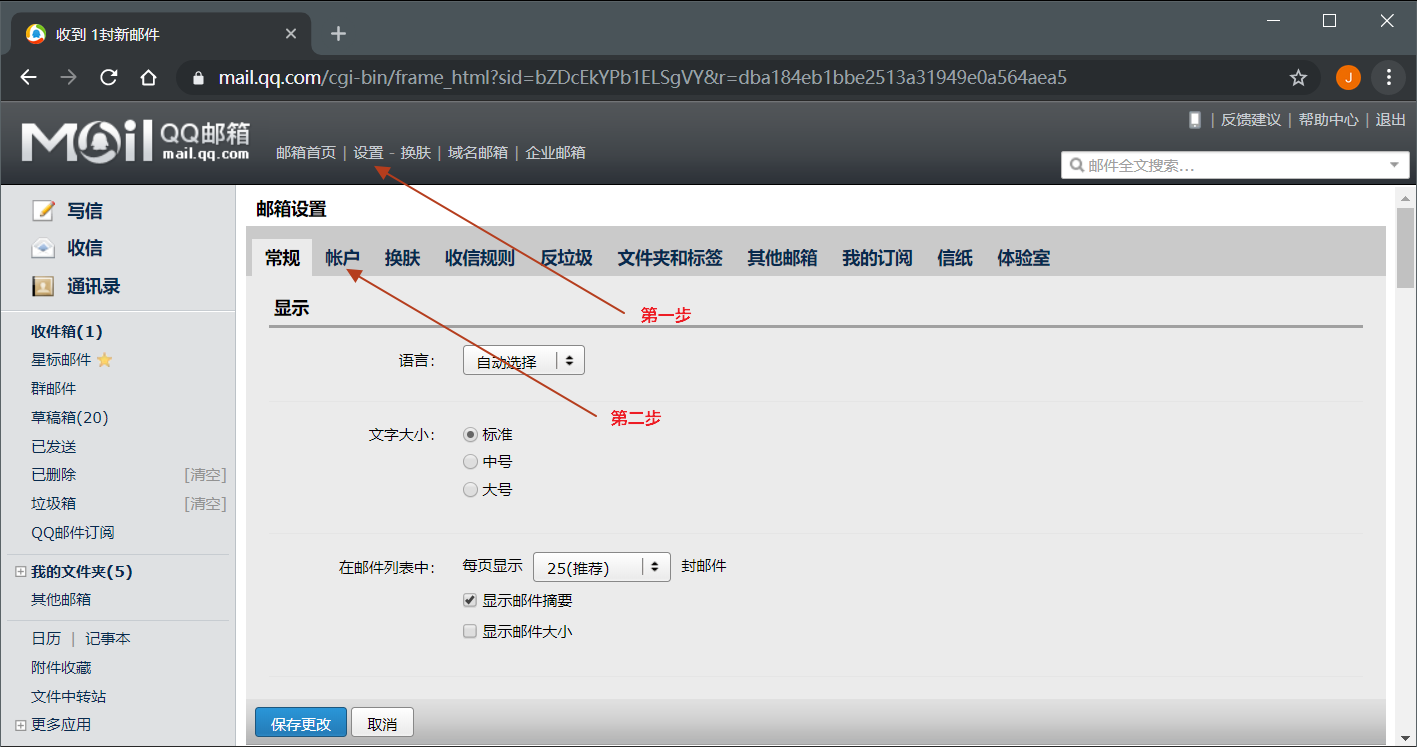Open the 文件夹和标签 tab

coord(670,258)
